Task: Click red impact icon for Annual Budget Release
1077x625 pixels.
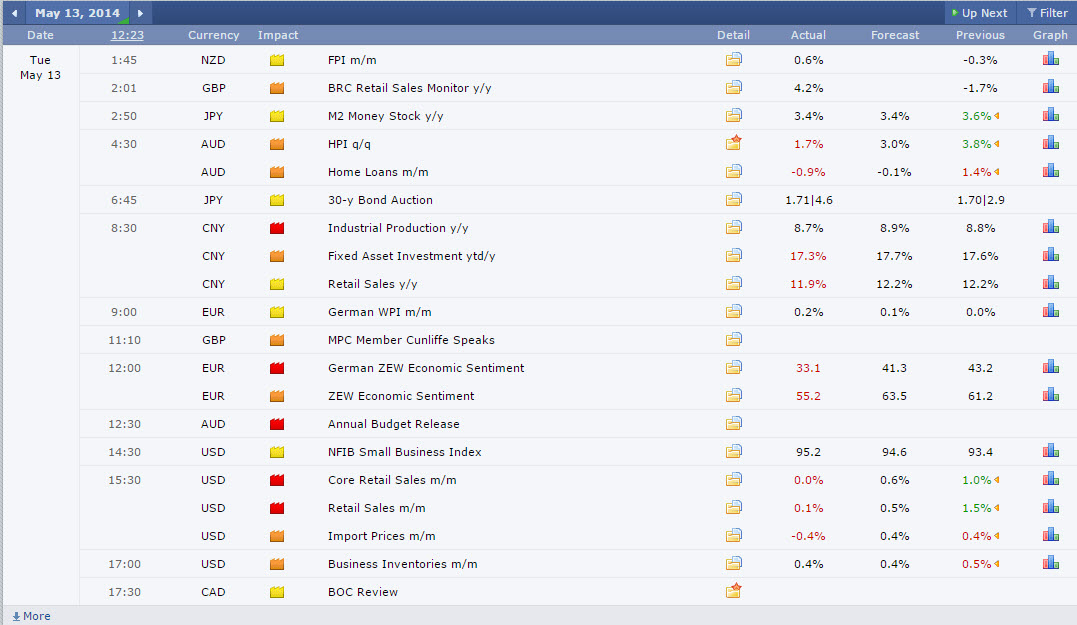Action: coord(277,424)
